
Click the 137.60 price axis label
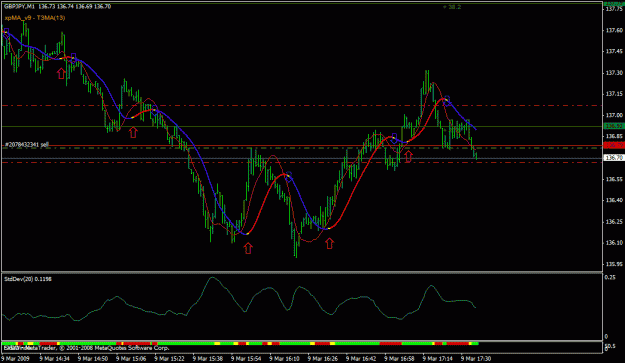click(614, 30)
